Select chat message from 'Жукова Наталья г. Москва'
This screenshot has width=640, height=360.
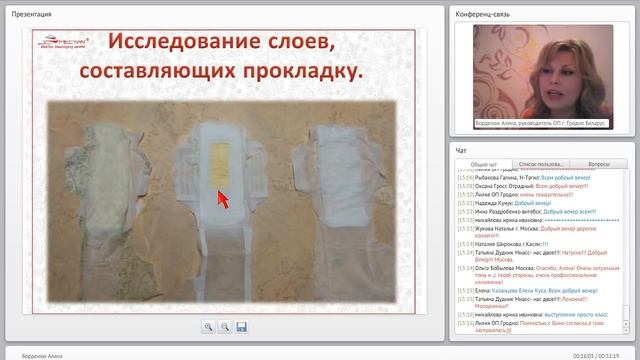[x=527, y=232]
